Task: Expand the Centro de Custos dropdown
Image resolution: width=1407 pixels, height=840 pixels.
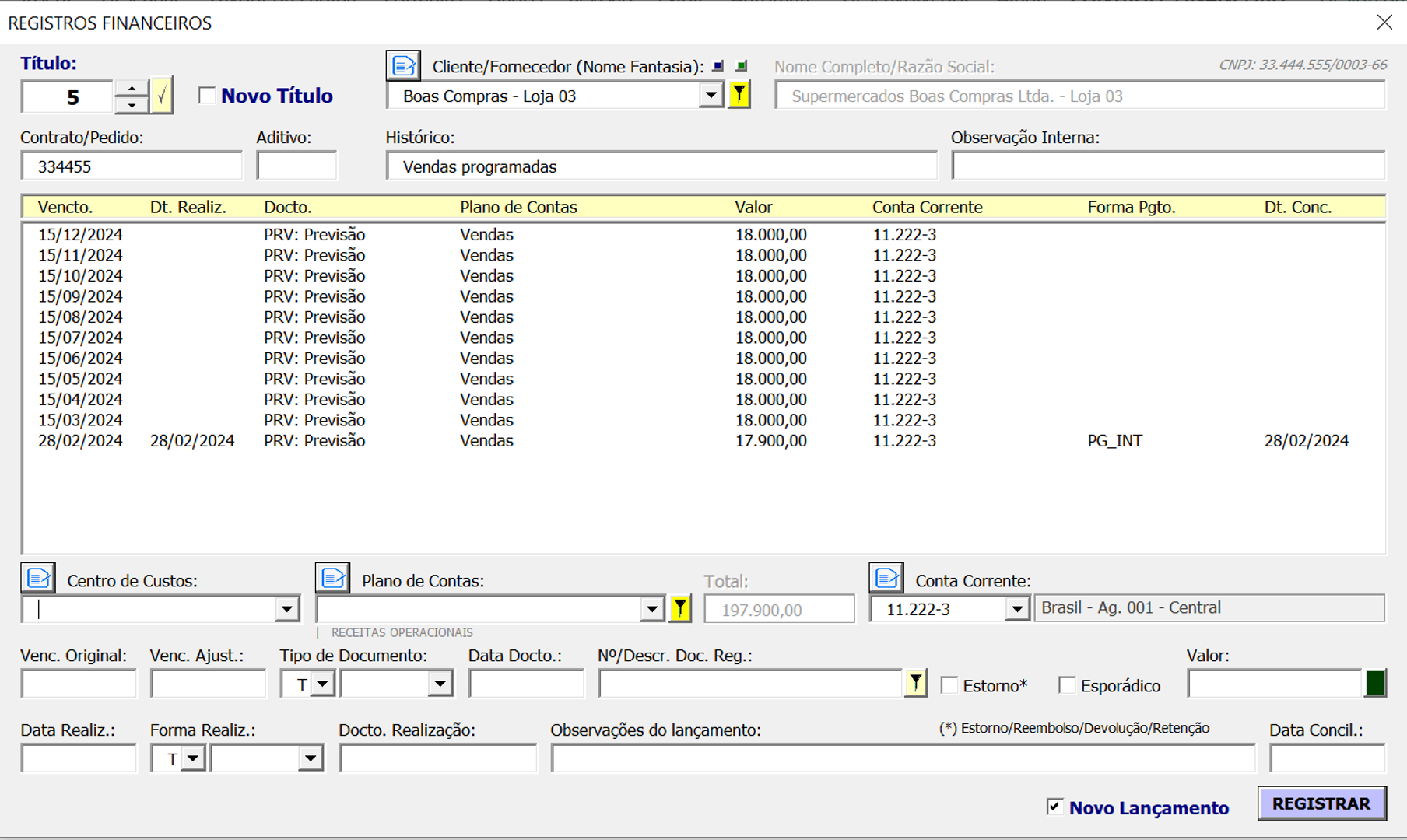Action: [x=286, y=609]
